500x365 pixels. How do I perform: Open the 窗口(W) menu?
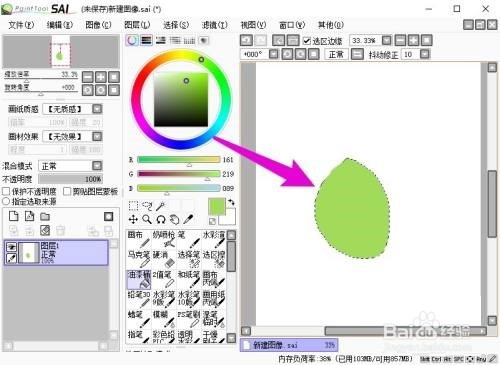coord(292,25)
